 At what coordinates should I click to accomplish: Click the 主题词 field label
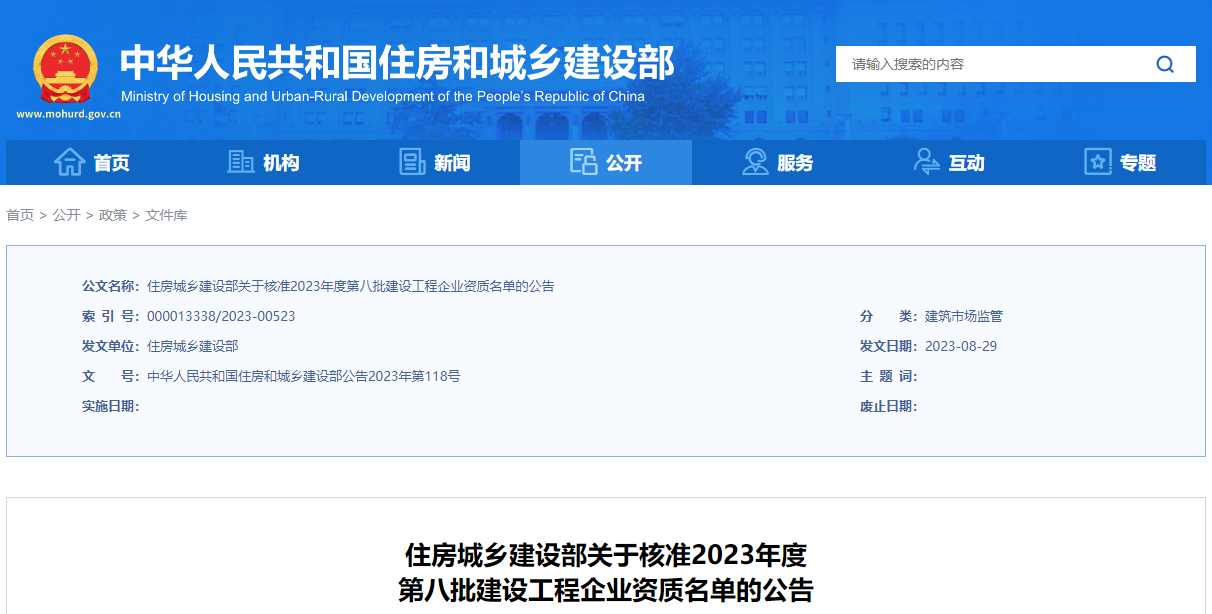889,376
